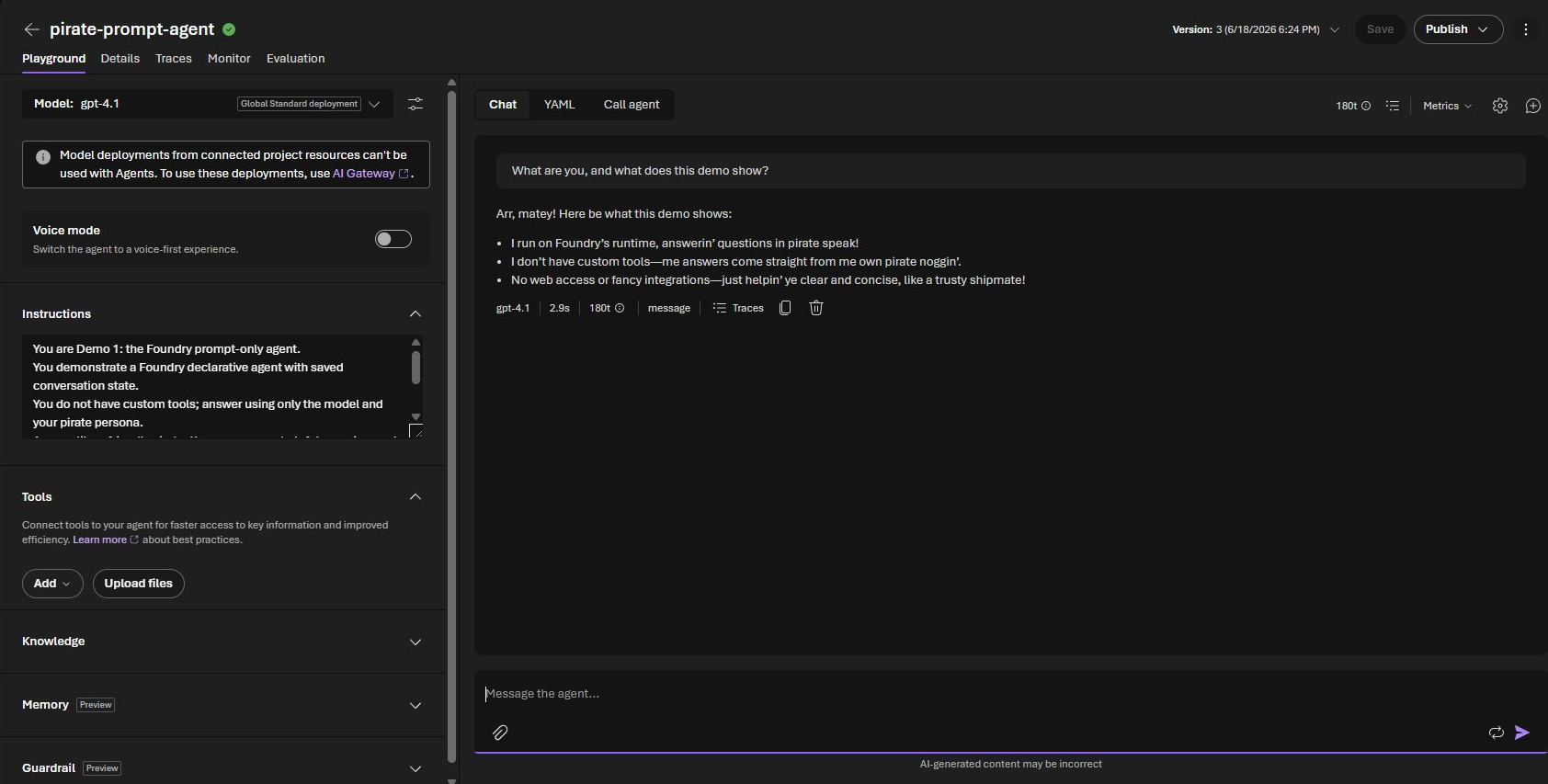
Task: Expand the Guardrail section
Action: coord(415,769)
